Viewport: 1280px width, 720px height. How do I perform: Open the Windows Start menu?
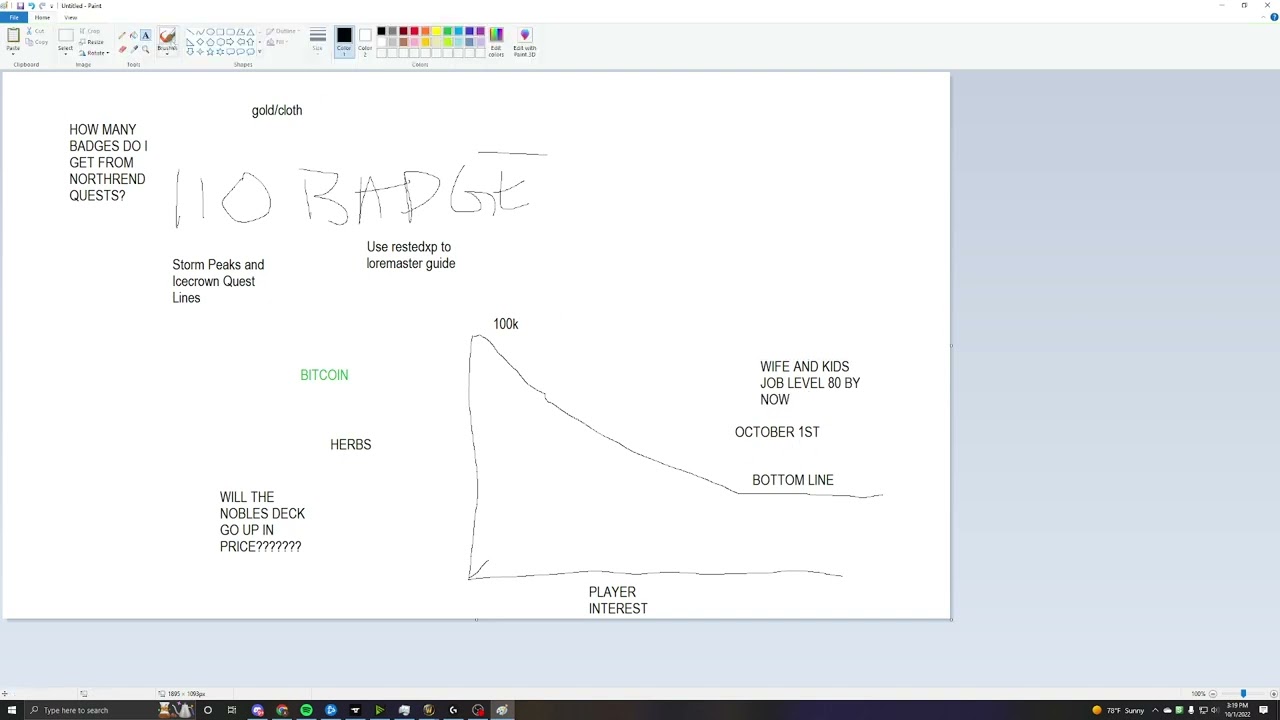point(12,710)
